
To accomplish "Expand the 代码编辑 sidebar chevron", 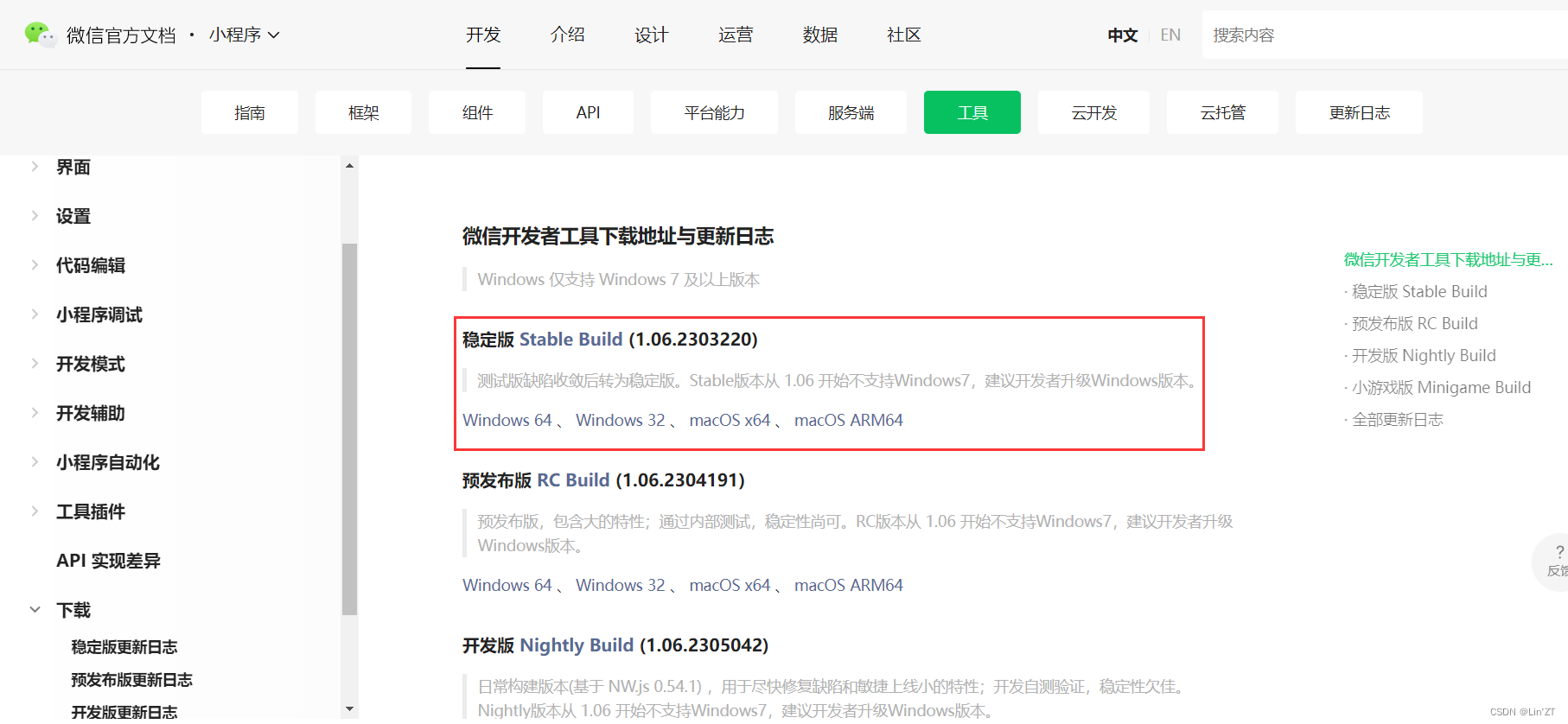I will tap(35, 265).
